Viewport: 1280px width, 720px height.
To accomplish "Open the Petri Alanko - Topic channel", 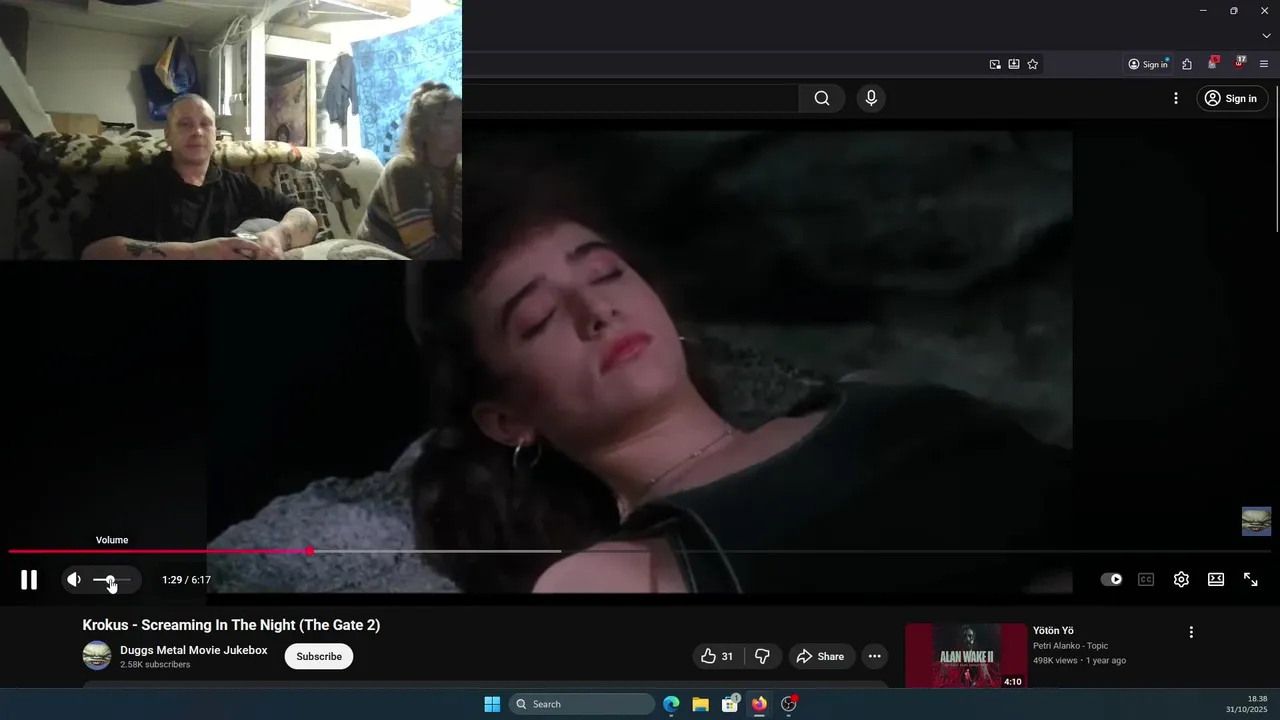I will 1070,646.
